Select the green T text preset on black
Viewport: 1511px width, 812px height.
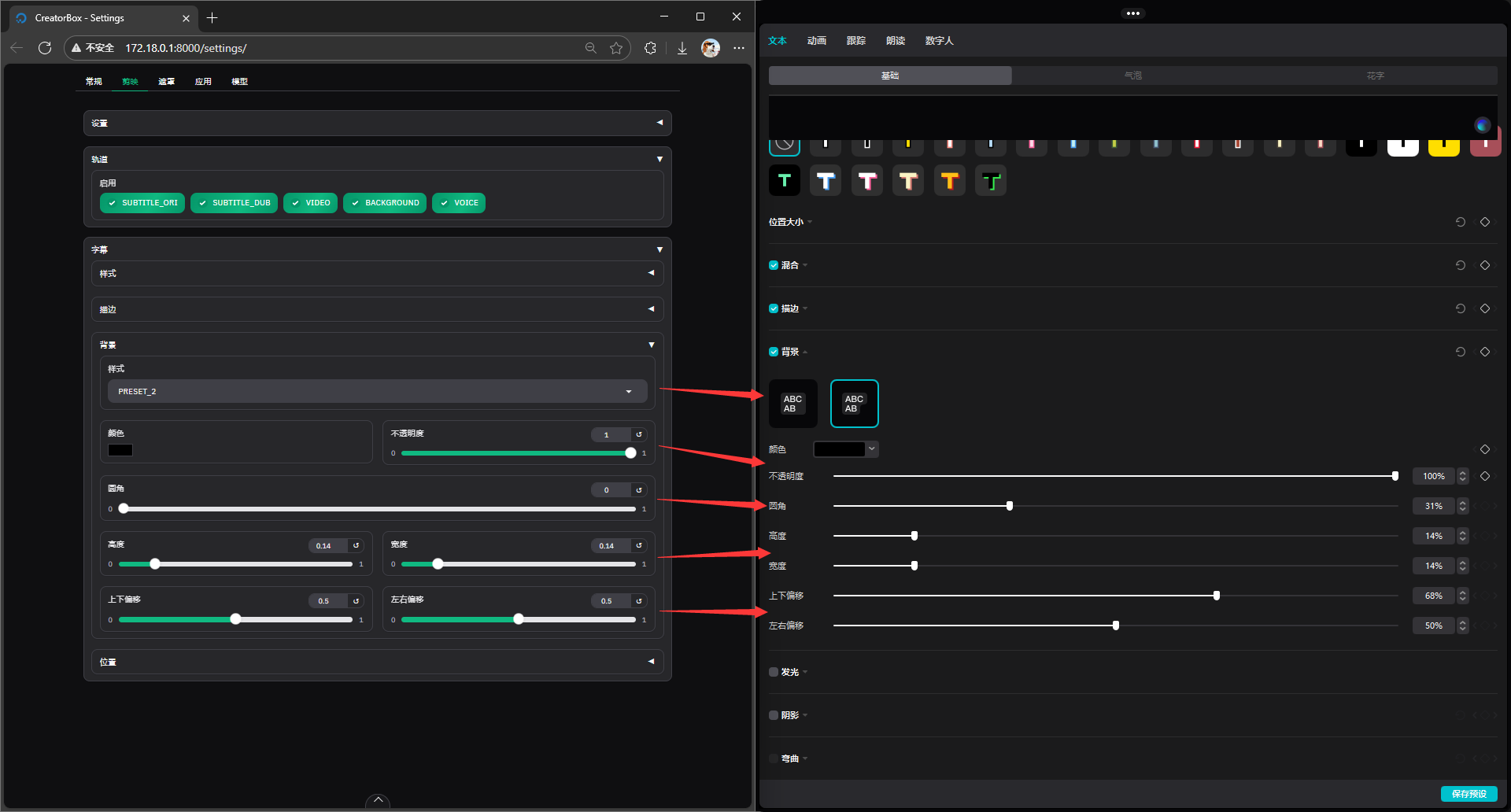click(x=785, y=181)
